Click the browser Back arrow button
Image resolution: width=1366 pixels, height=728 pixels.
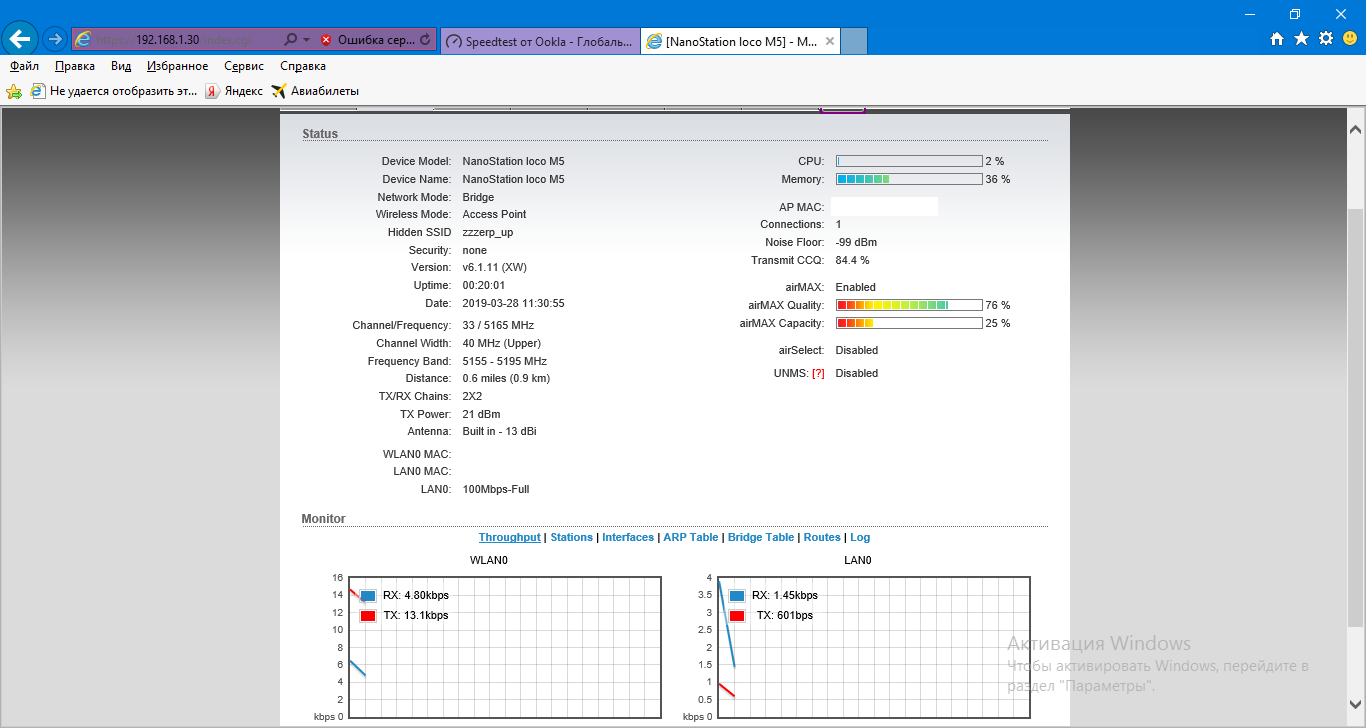click(21, 39)
